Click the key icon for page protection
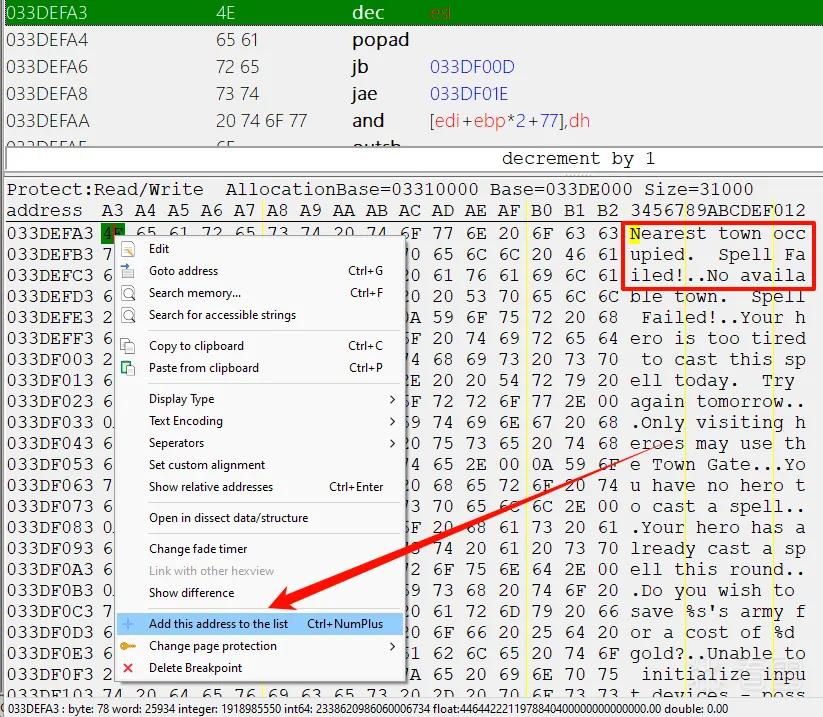 [x=128, y=646]
